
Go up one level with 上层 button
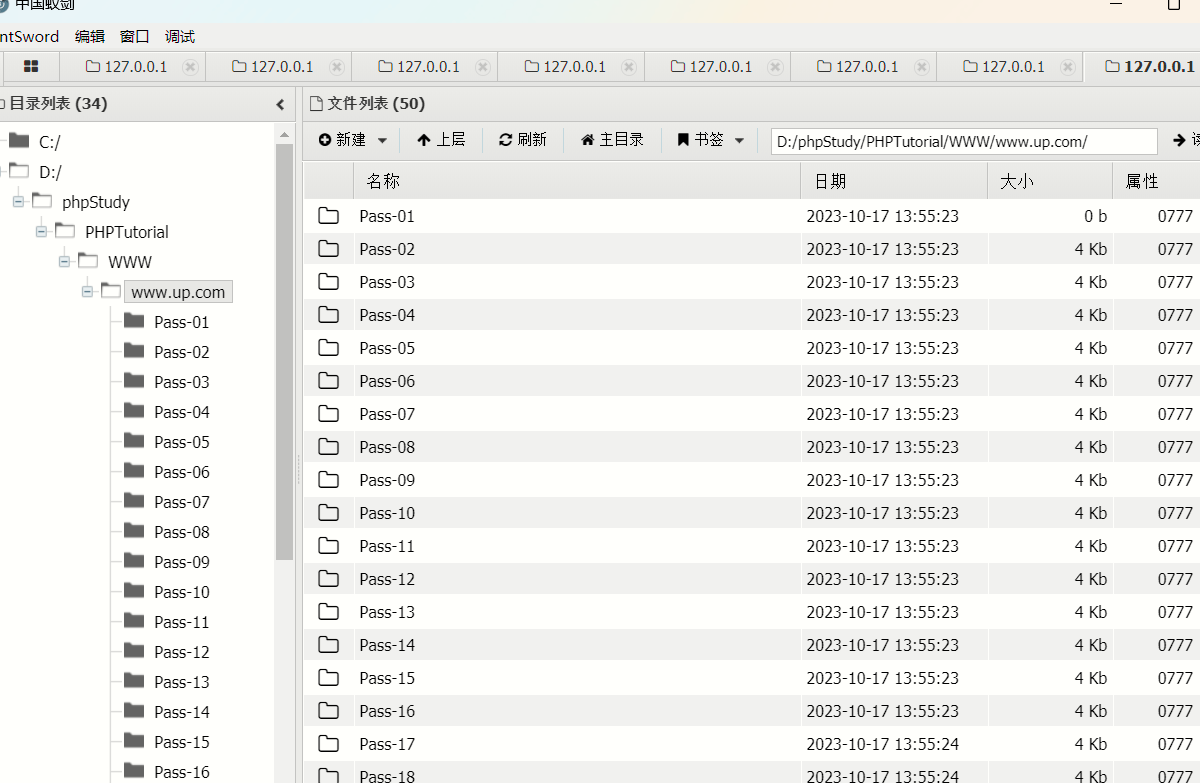[x=440, y=140]
